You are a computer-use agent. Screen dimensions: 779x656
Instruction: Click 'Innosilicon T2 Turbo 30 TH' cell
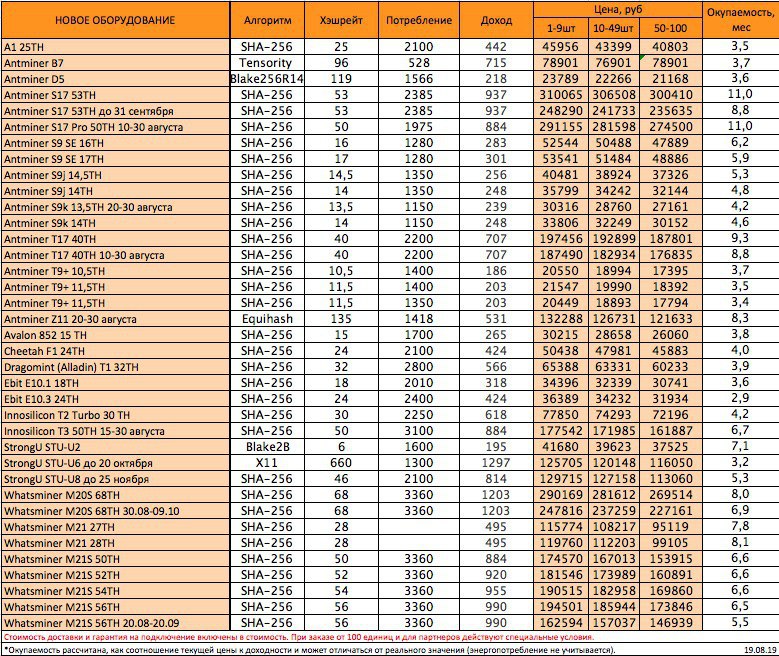point(115,415)
